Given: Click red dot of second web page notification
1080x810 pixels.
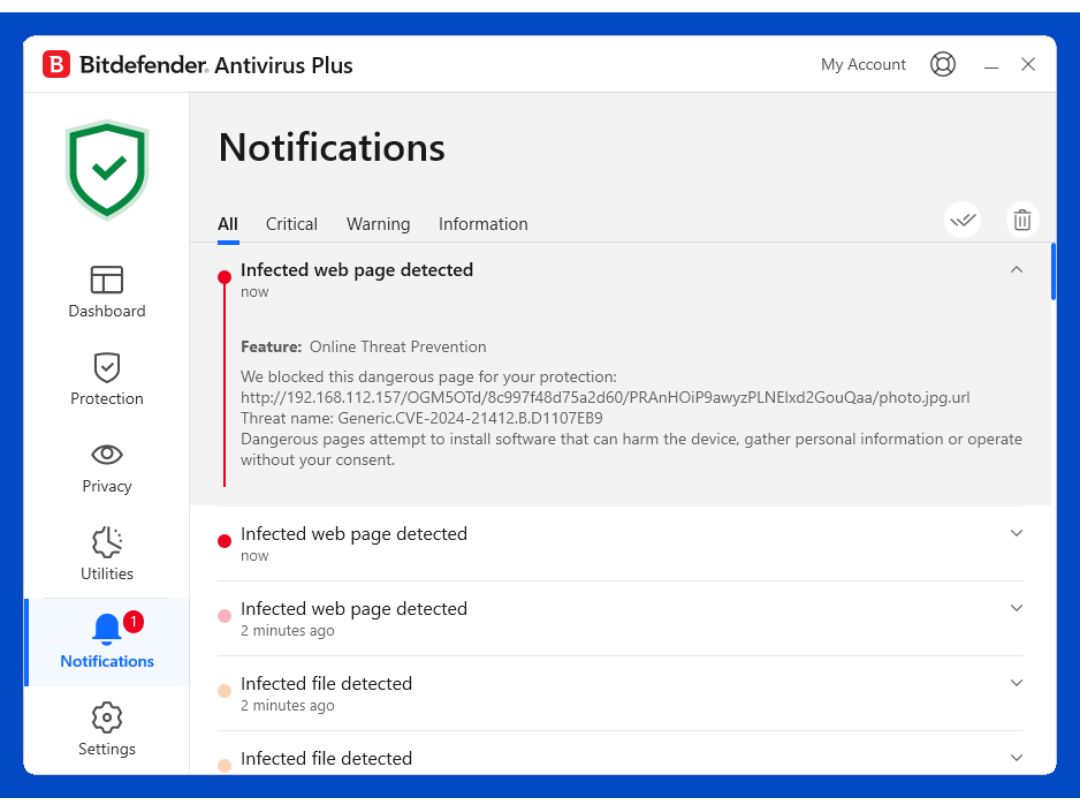Looking at the screenshot, I should (x=224, y=541).
